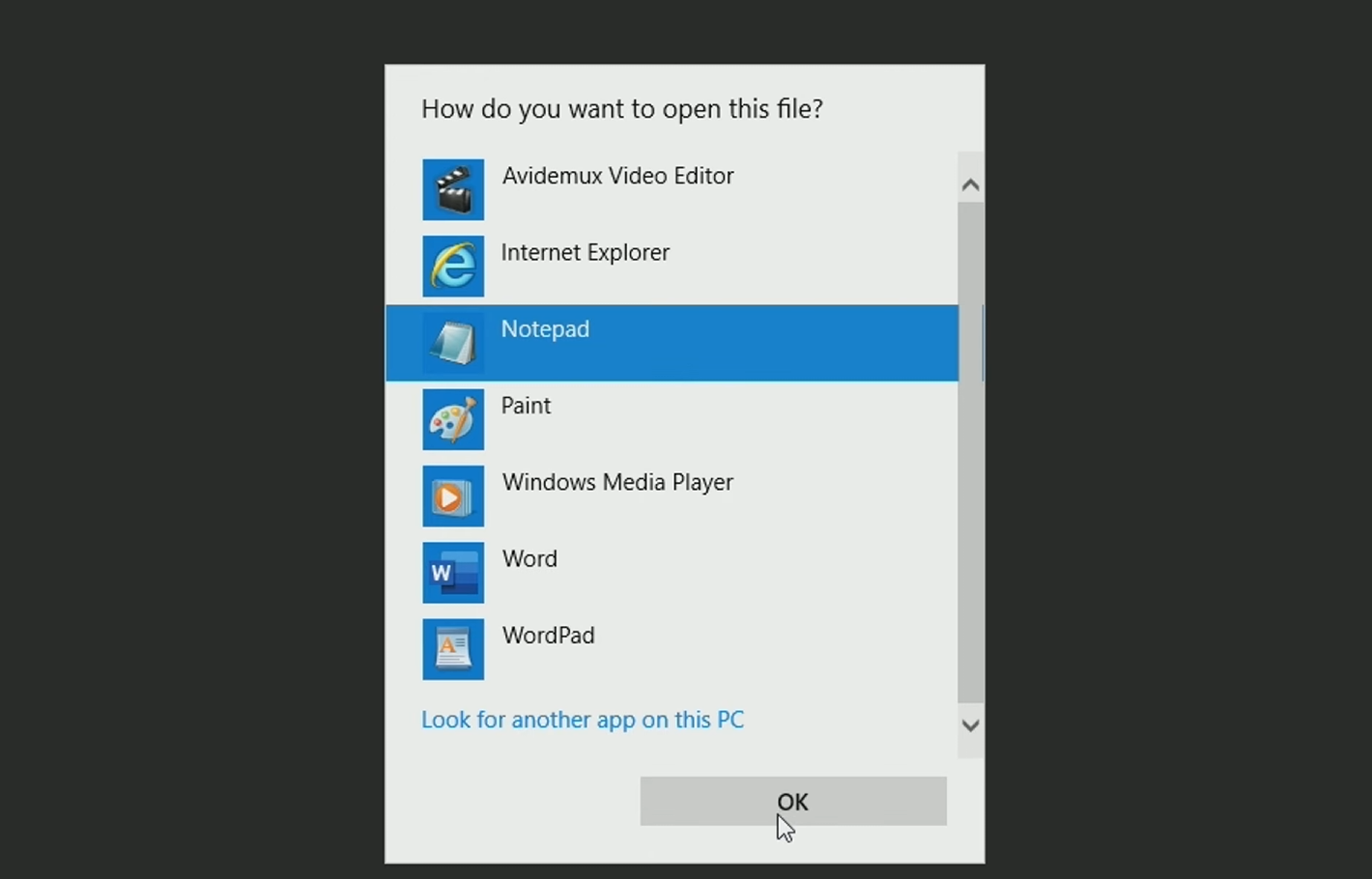The height and width of the screenshot is (879, 1372).
Task: Click the Windows Media Player icon
Action: [453, 496]
